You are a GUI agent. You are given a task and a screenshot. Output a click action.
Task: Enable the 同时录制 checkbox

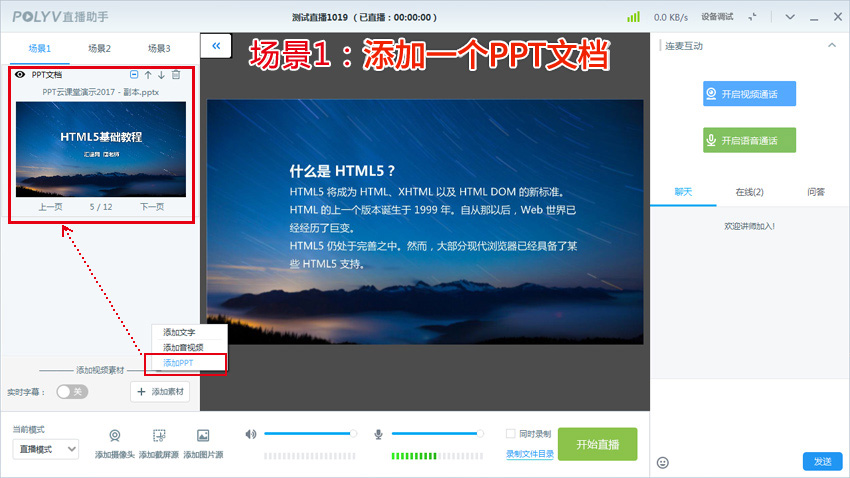511,434
